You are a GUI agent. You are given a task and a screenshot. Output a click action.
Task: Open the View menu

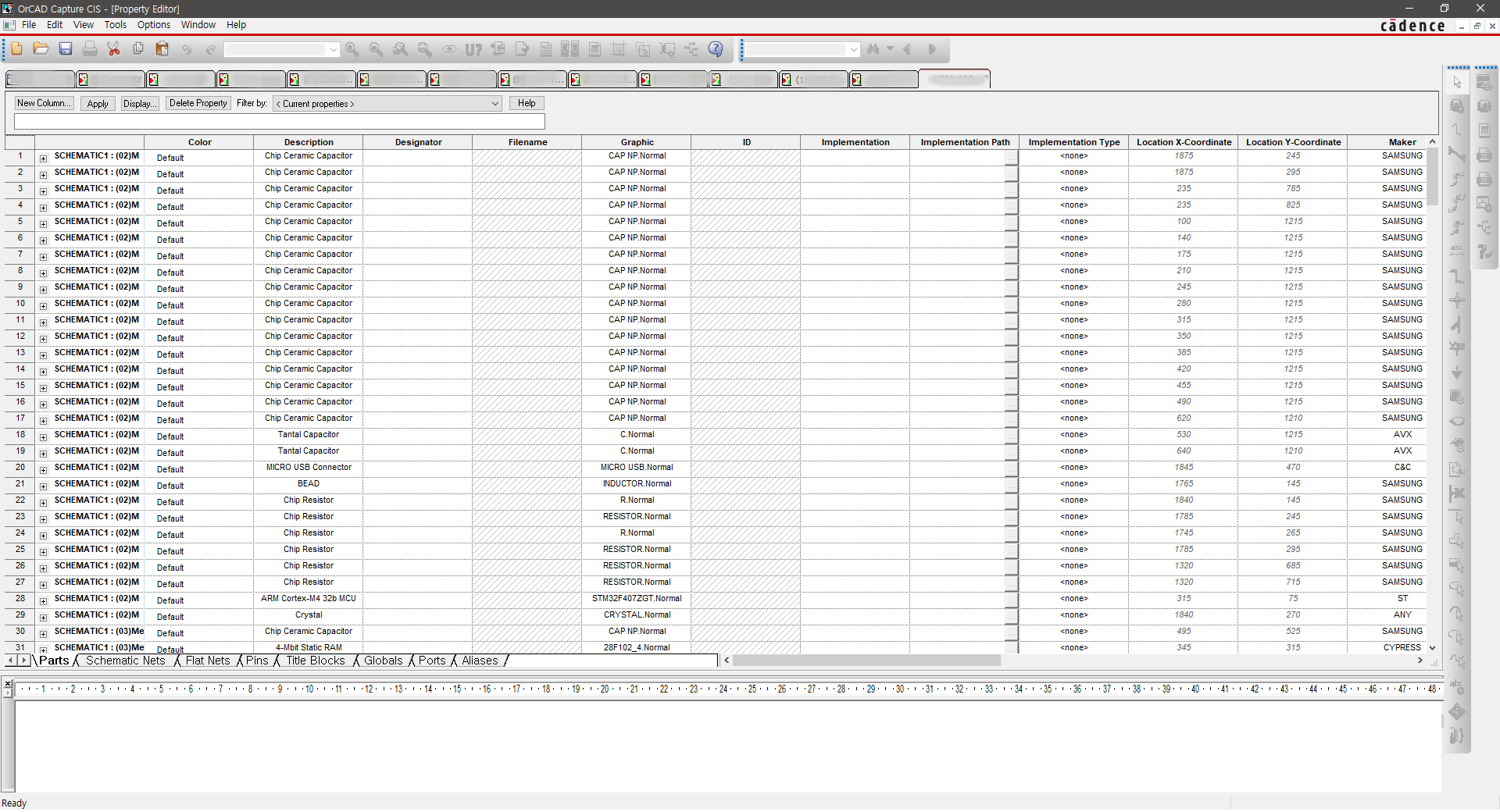coord(84,25)
